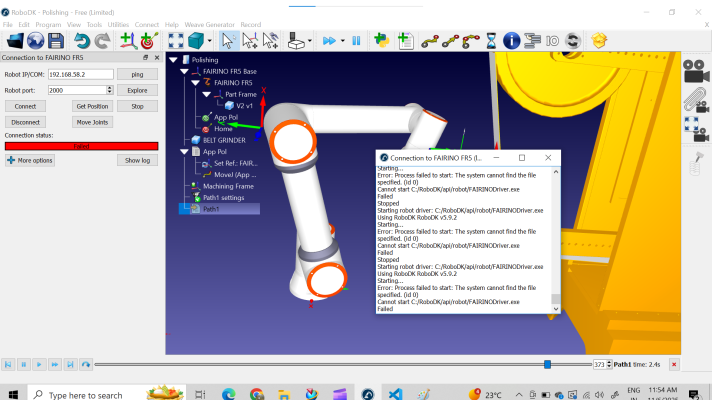Open Visual Studio Code from the taskbar
The height and width of the screenshot is (400, 712).
[395, 394]
